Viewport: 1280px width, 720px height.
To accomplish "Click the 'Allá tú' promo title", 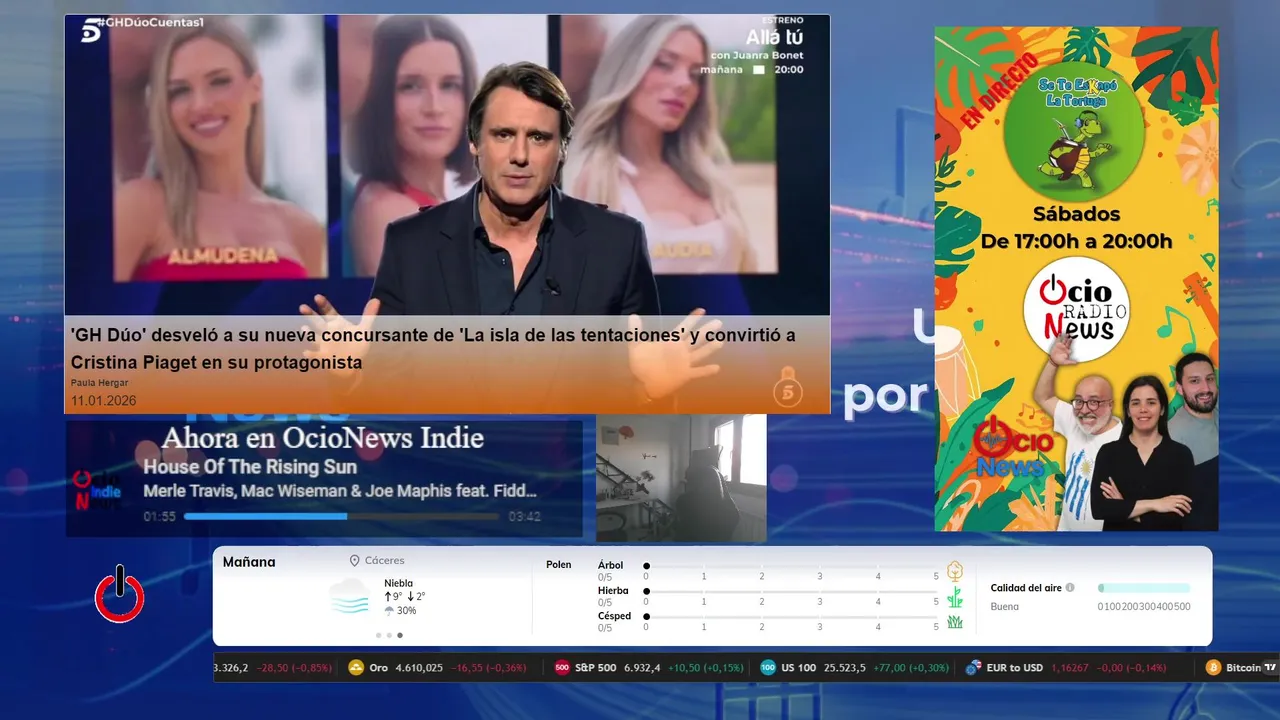I will 774,37.
